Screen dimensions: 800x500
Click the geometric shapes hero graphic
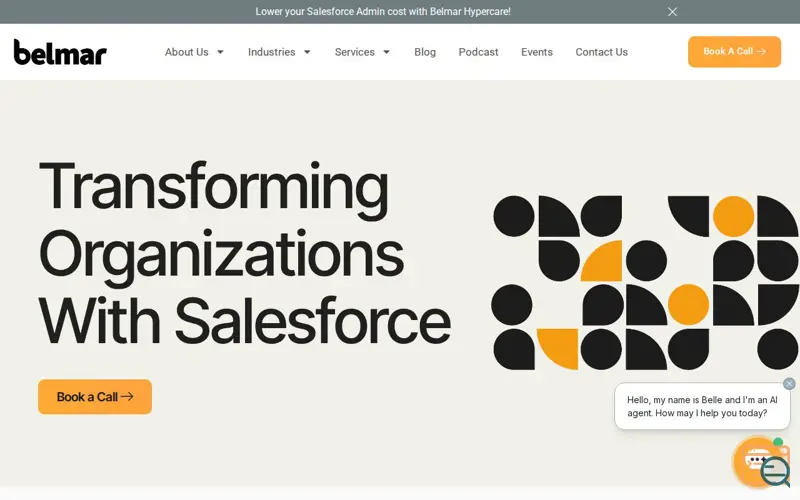tap(645, 282)
